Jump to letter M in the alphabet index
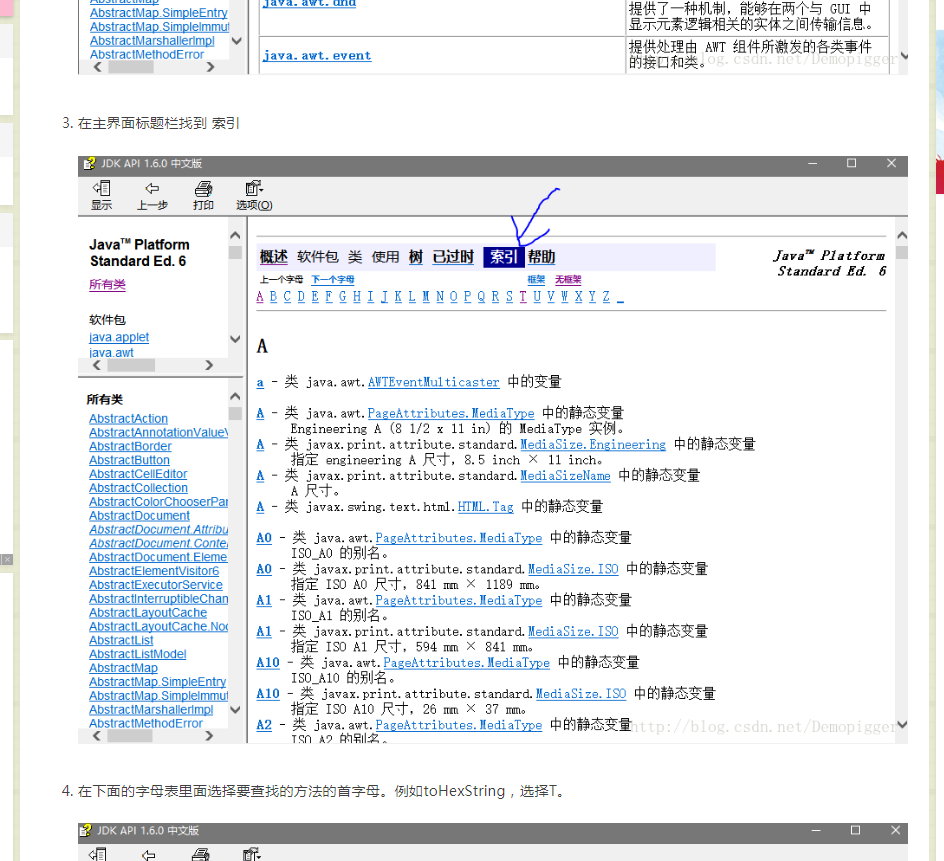This screenshot has height=861, width=944. tap(426, 297)
